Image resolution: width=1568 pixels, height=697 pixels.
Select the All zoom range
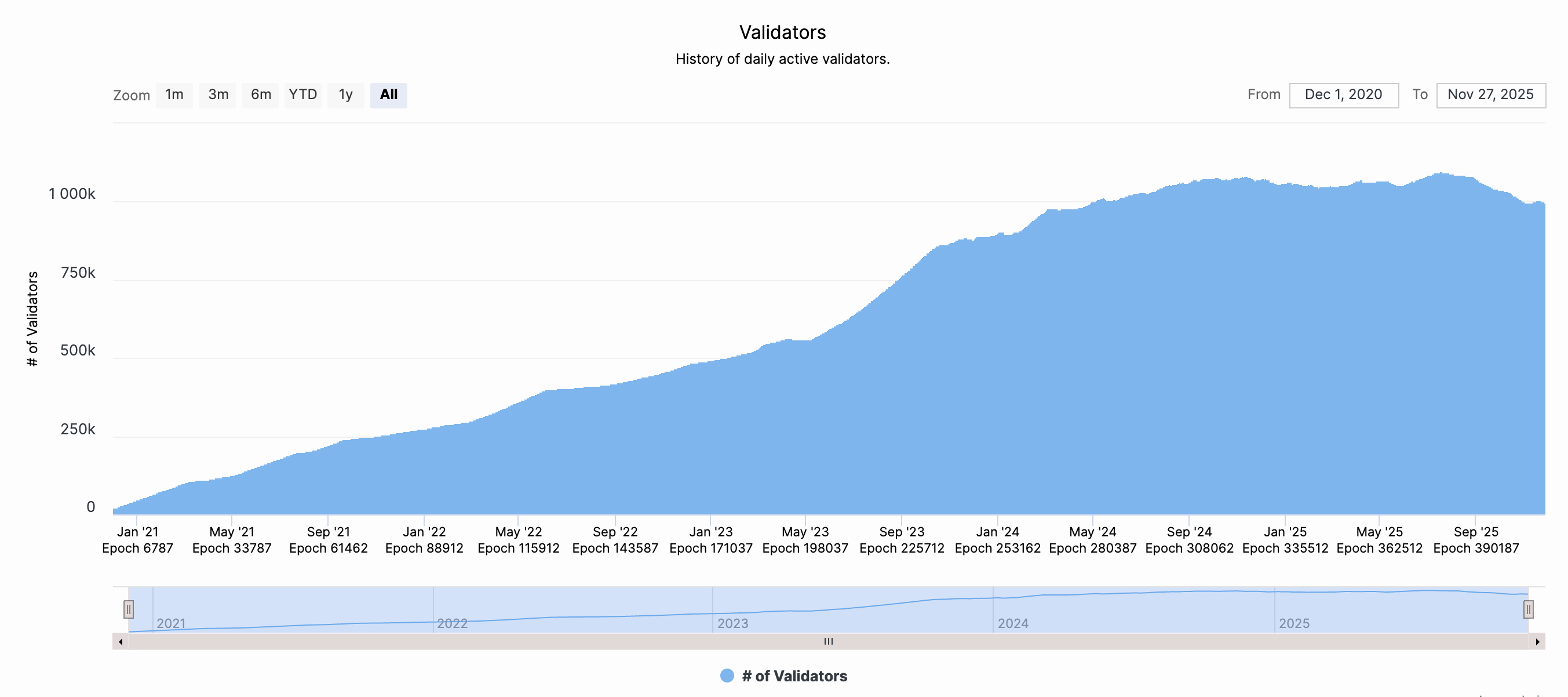[388, 95]
